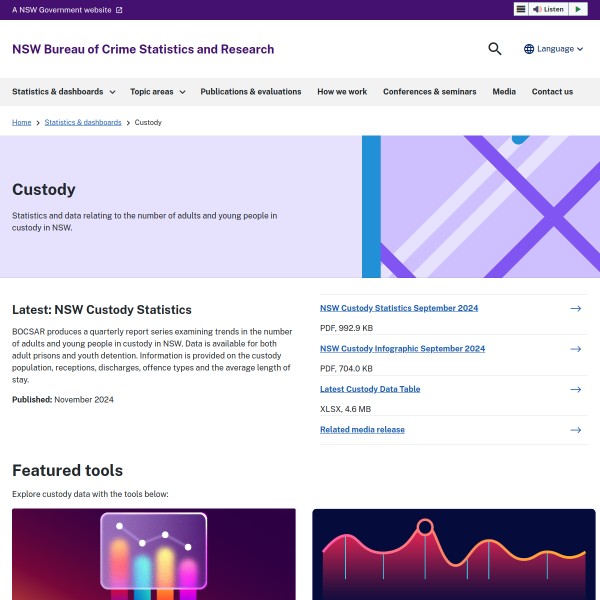This screenshot has height=600, width=600.
Task: Click the Home breadcrumb link
Action: (x=21, y=122)
